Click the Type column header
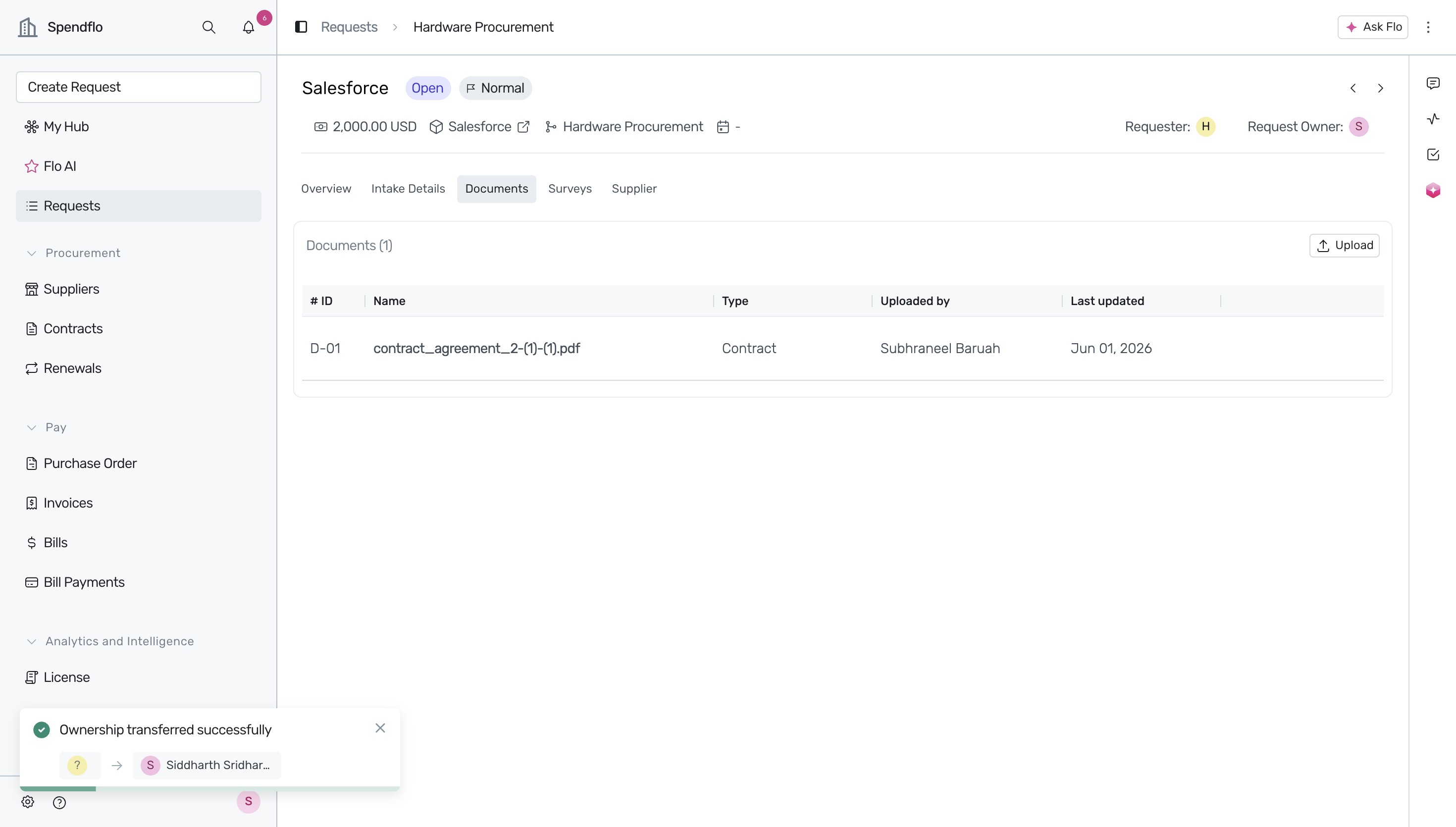This screenshot has width=1456, height=827. point(735,301)
